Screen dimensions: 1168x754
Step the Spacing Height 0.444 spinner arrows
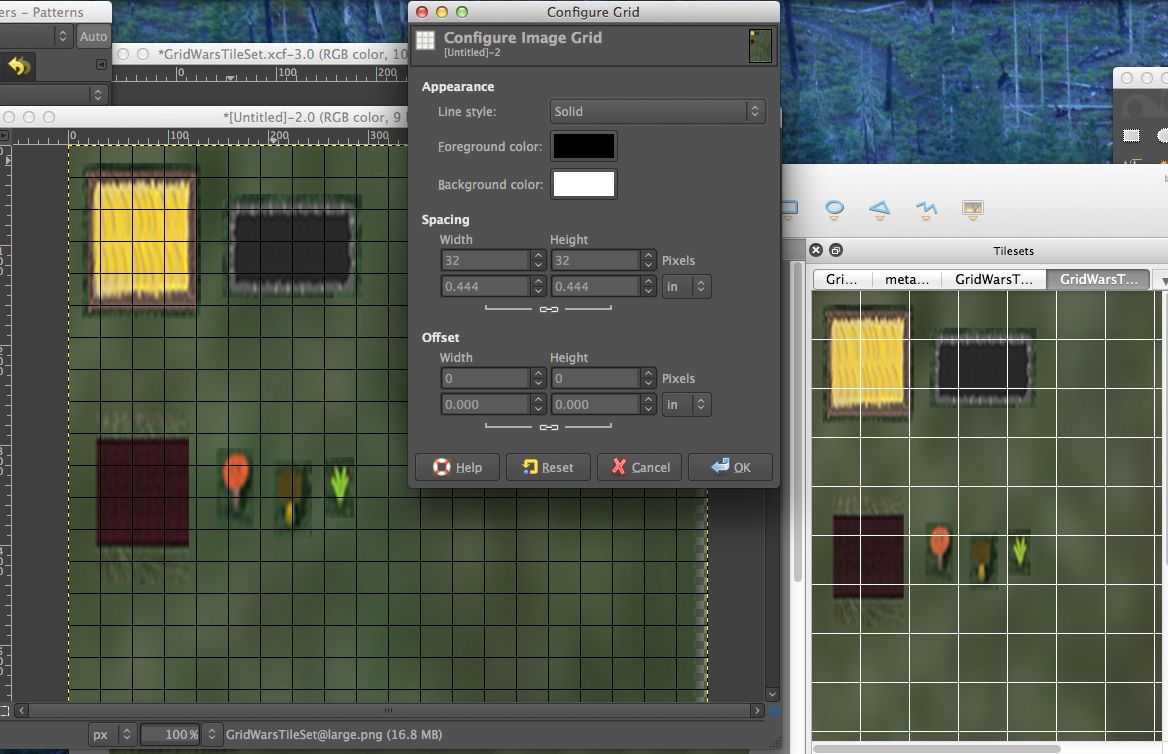pyautogui.click(x=648, y=286)
